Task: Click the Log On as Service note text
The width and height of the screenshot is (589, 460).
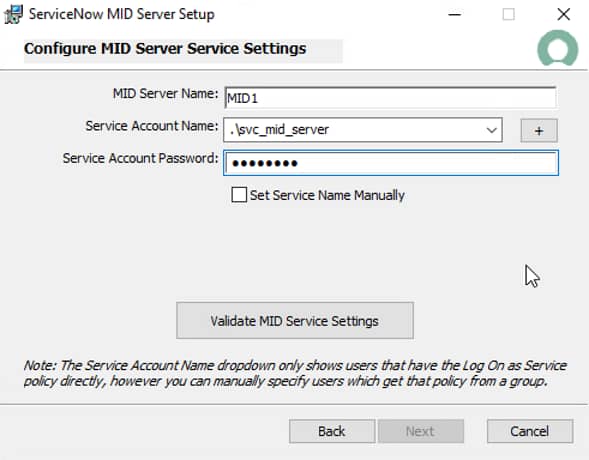Action: pos(295,373)
